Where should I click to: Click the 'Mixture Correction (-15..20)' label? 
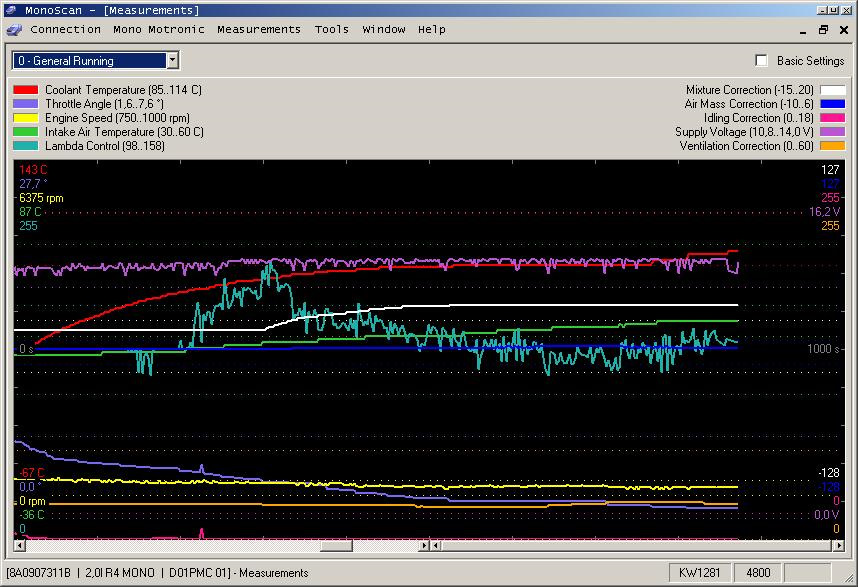tap(750, 90)
